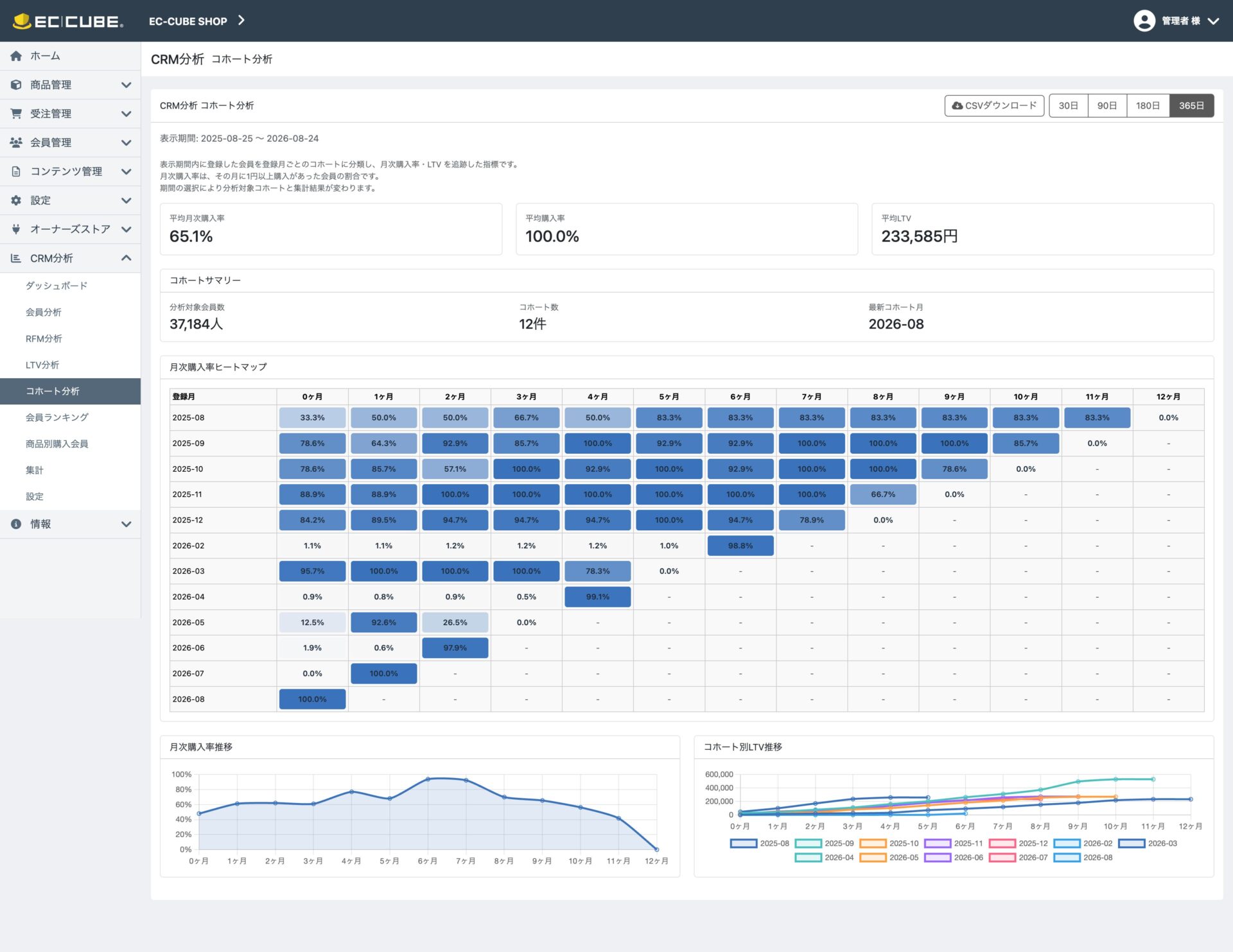The height and width of the screenshot is (952, 1233).
Task: Click the 分析対象会員数 value 37,184人
Action: coord(197,324)
